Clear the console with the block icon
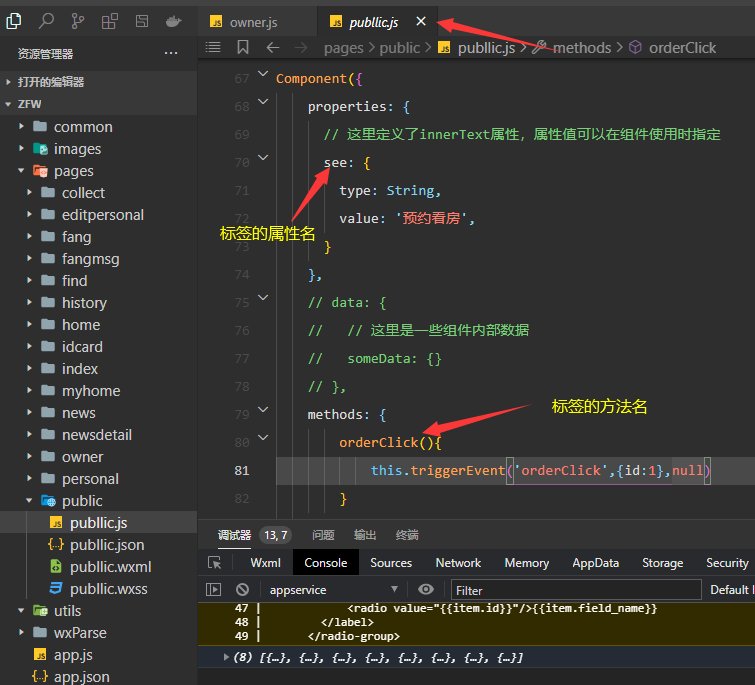 (242, 590)
